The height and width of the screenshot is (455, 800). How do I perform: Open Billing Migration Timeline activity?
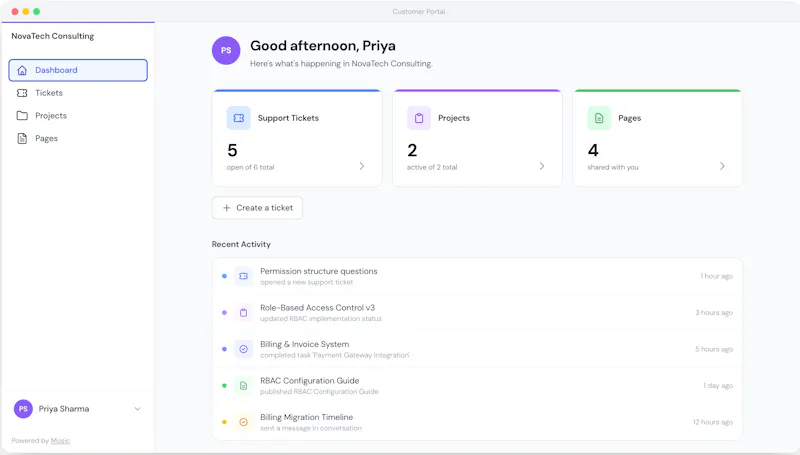pyautogui.click(x=477, y=422)
